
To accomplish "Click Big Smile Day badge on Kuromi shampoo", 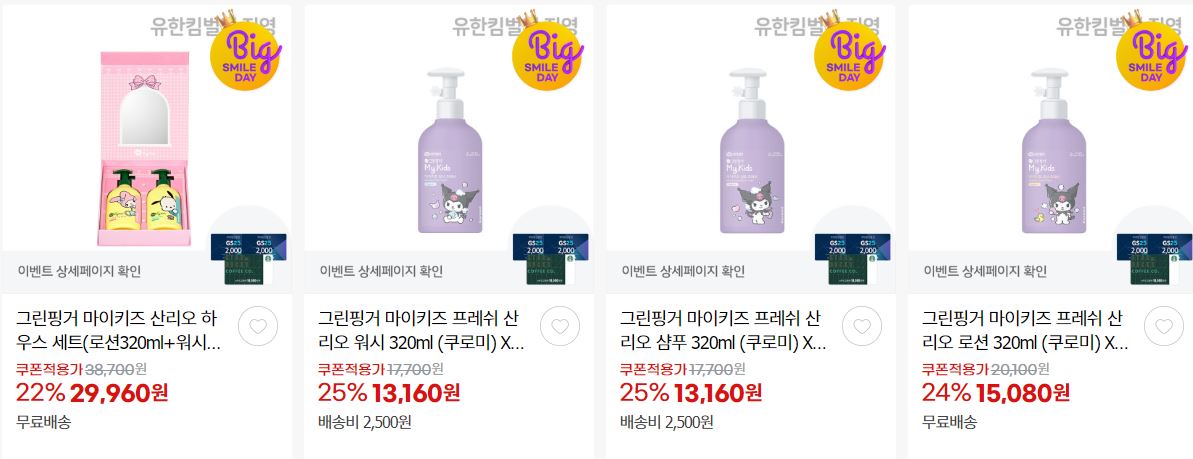I will [851, 51].
